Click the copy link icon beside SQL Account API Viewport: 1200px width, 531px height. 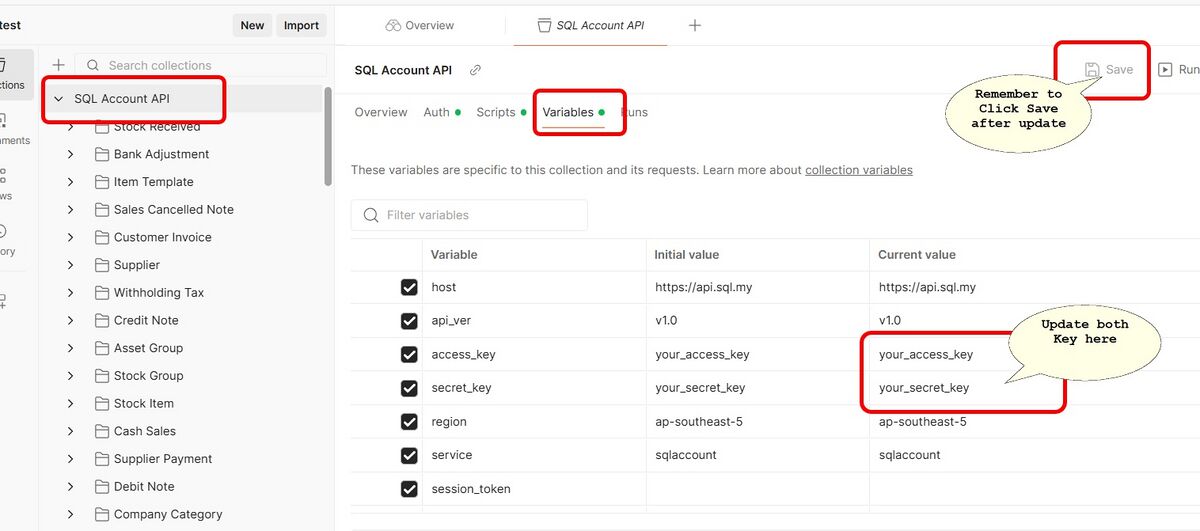pyautogui.click(x=475, y=70)
